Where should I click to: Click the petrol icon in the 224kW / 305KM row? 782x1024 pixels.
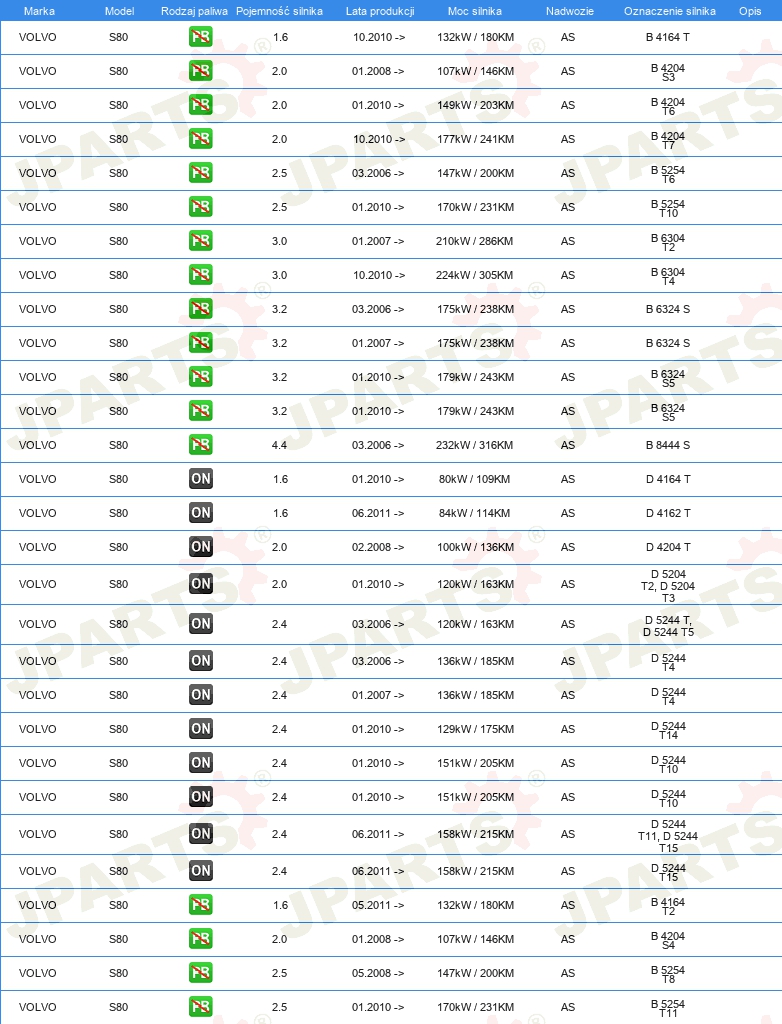pos(201,275)
